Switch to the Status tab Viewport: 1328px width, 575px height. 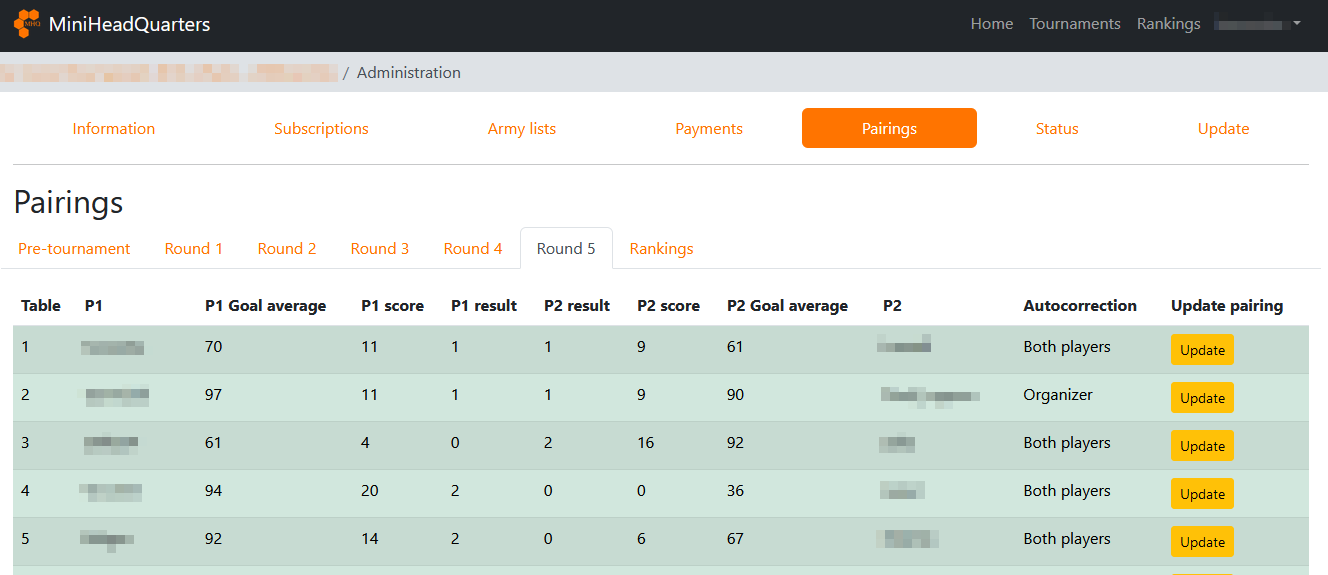coord(1057,128)
